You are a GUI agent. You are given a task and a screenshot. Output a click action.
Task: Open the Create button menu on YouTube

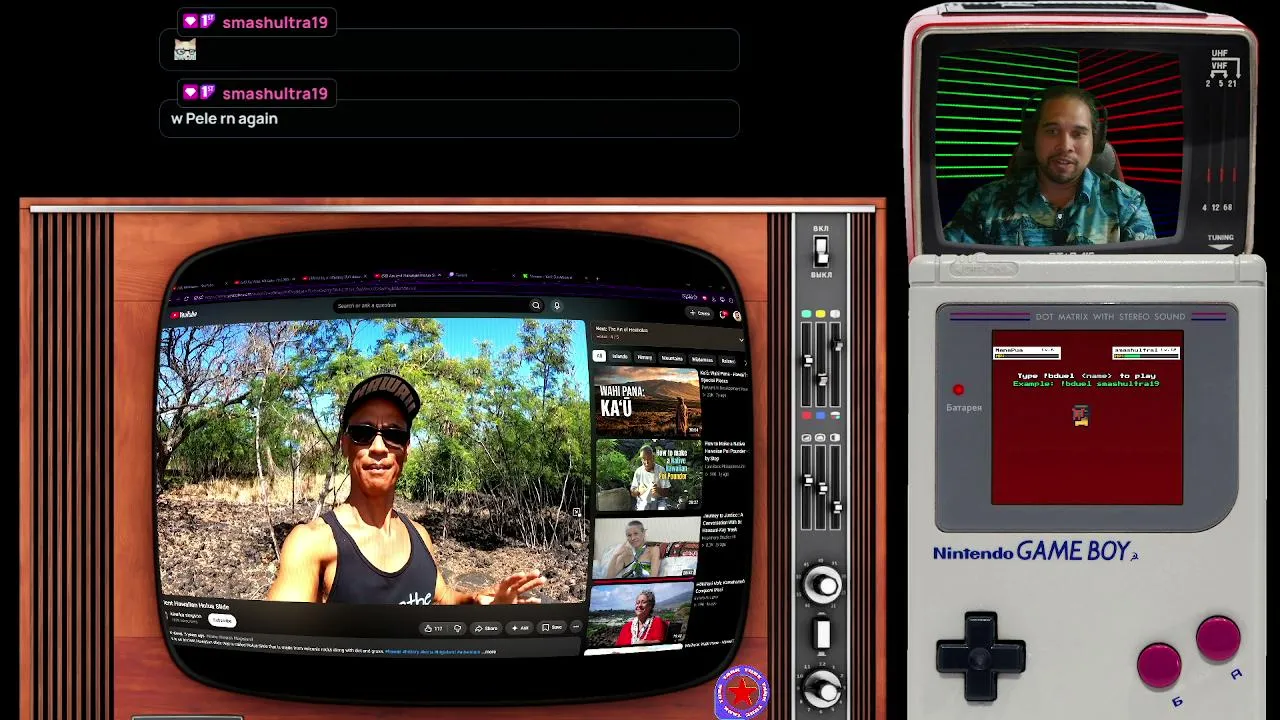pos(699,313)
